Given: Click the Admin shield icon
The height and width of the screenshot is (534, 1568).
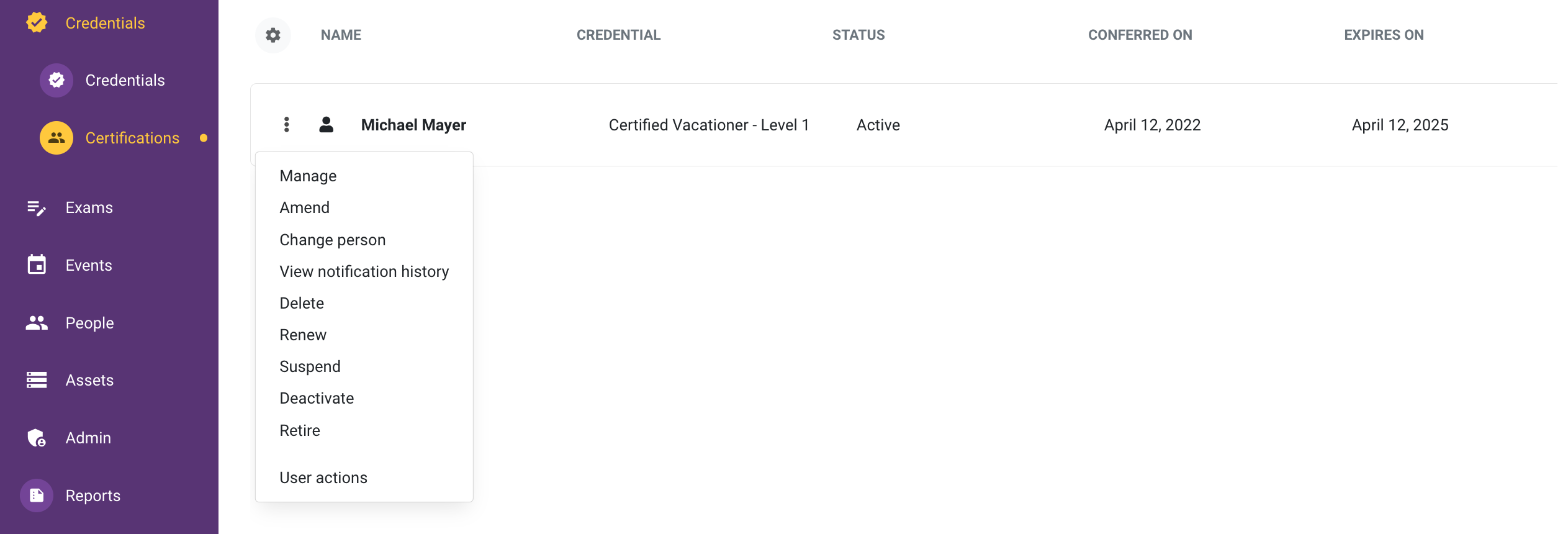Looking at the screenshot, I should [x=37, y=438].
